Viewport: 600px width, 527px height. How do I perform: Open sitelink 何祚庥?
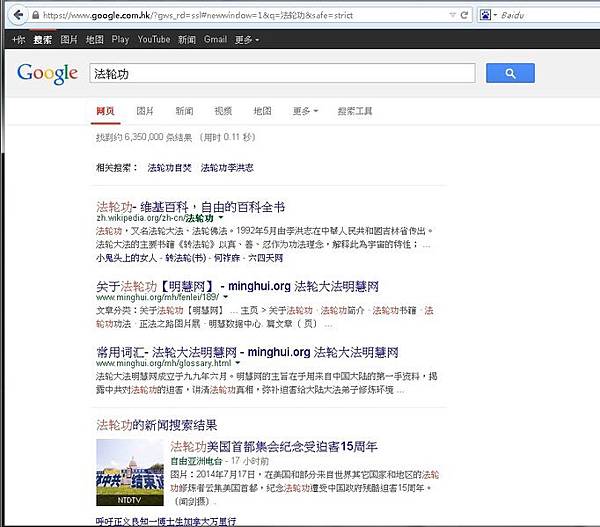click(227, 258)
